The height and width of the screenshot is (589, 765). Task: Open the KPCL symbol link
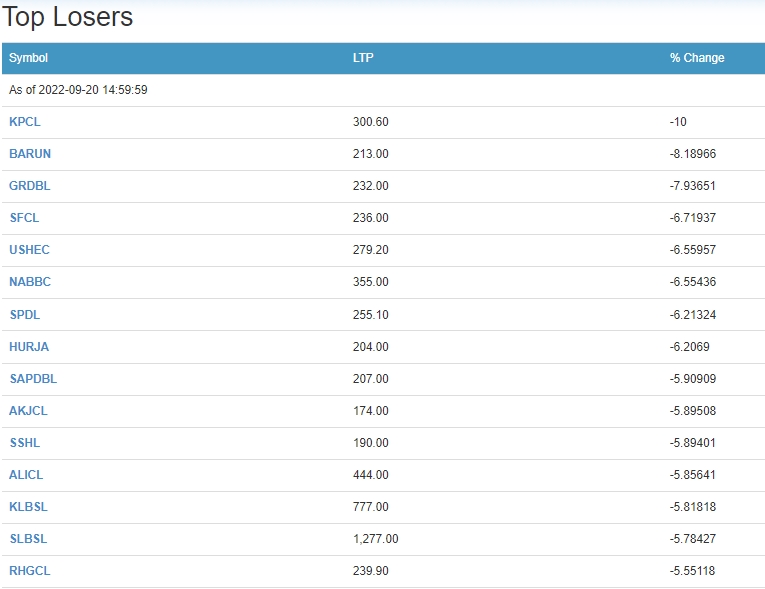(x=25, y=122)
